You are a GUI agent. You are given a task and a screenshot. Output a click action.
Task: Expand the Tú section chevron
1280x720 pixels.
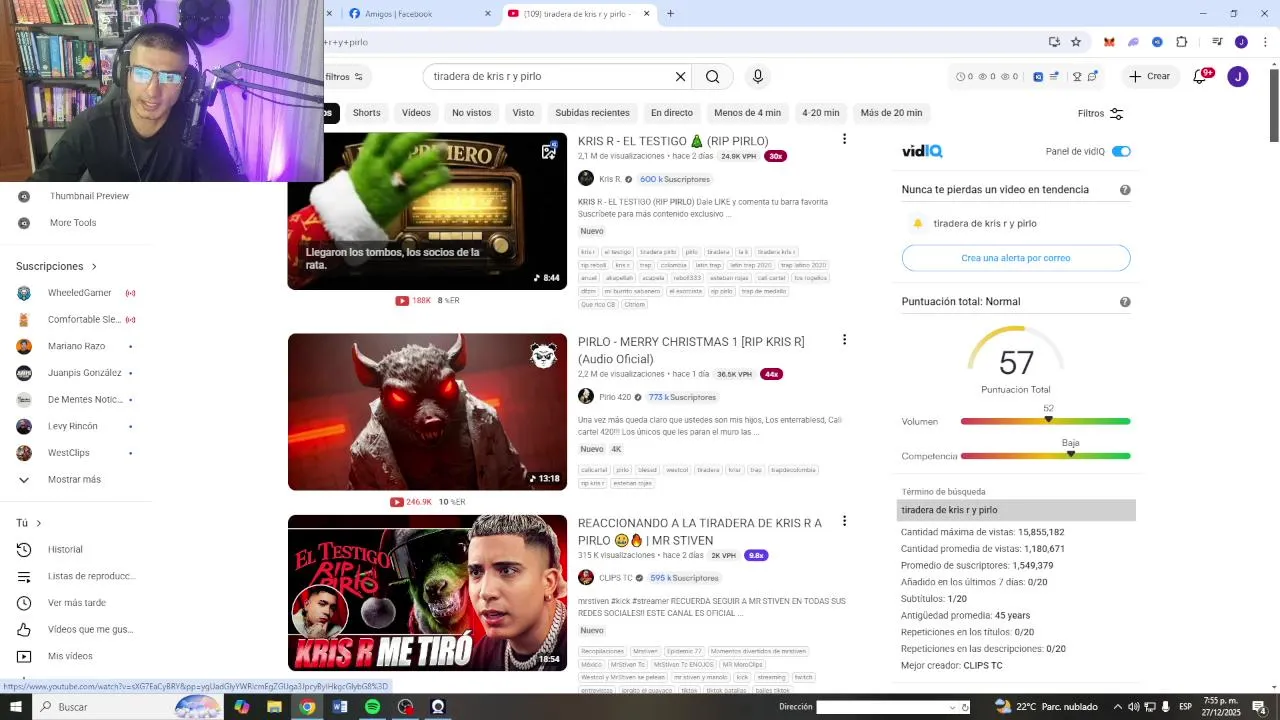[39, 523]
